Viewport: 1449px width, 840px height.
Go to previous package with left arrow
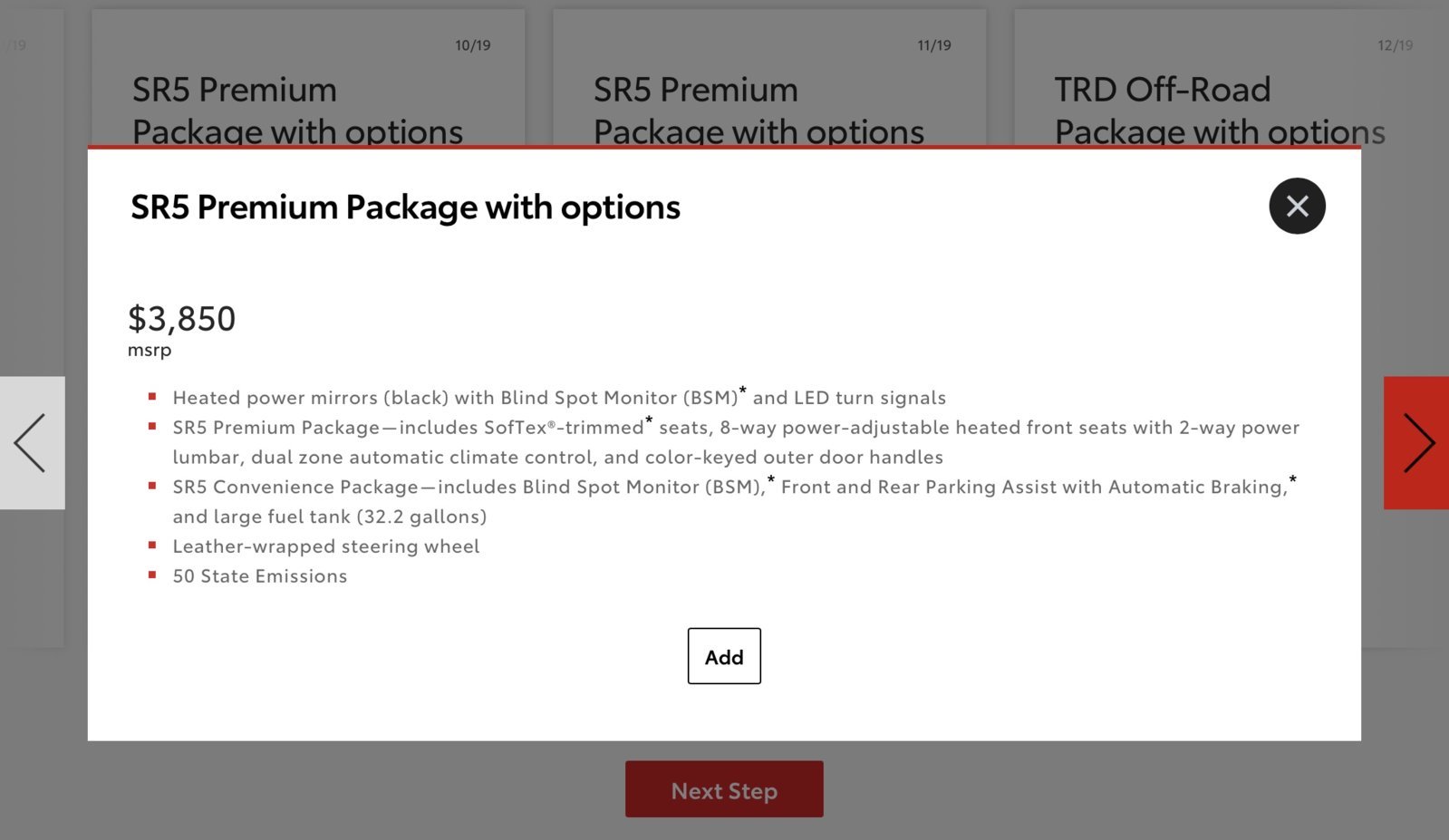point(32,442)
